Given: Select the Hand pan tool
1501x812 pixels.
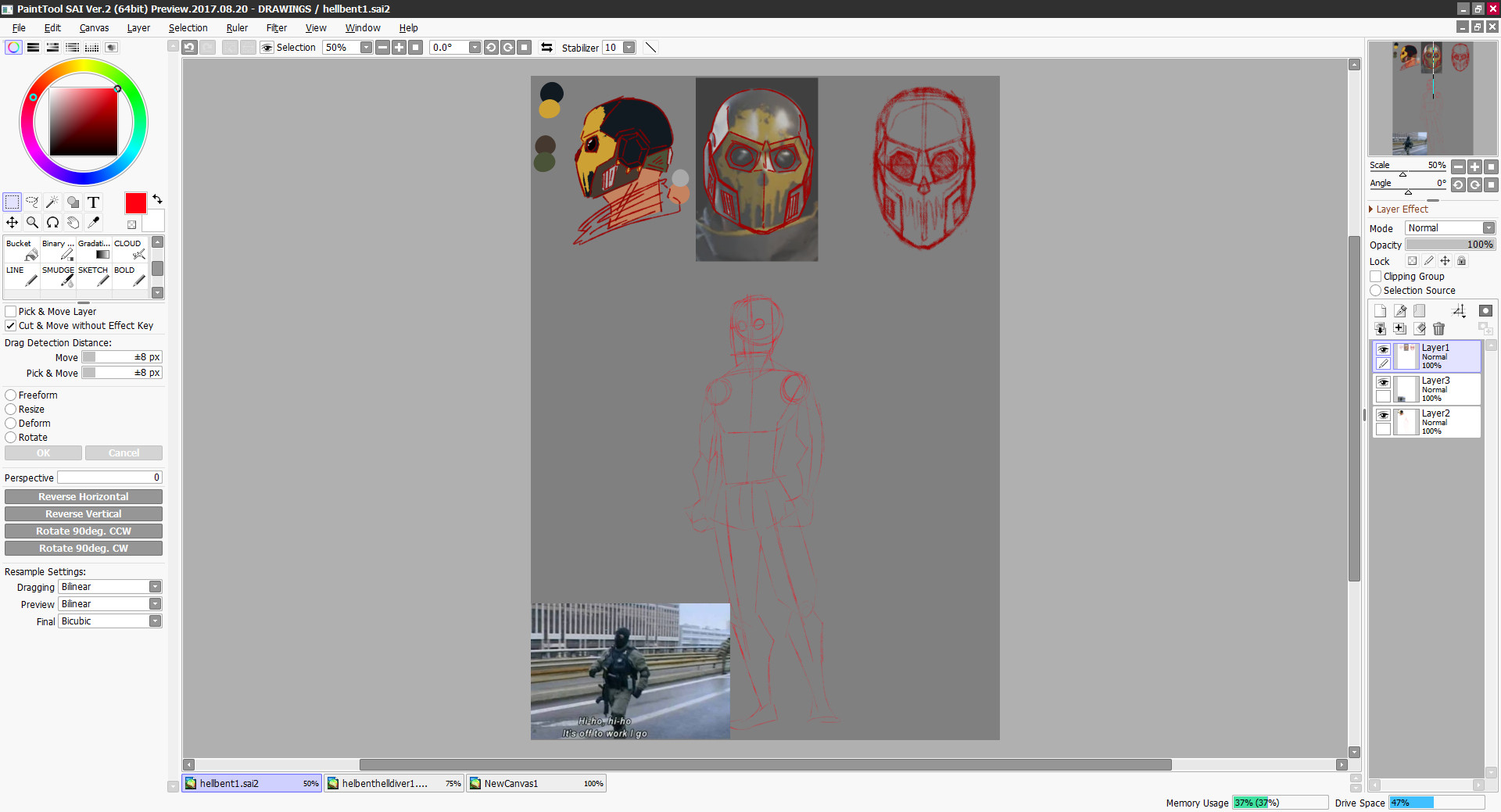Looking at the screenshot, I should click(x=73, y=223).
